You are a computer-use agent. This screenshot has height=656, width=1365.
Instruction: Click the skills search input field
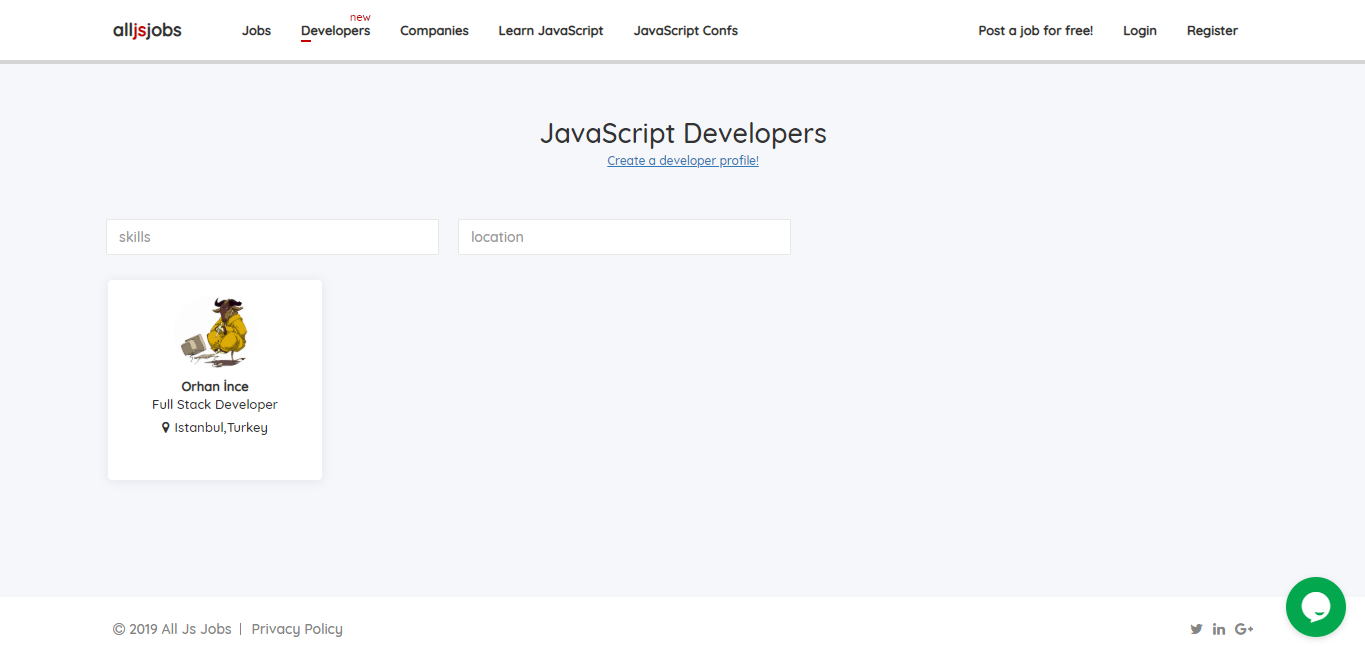[272, 237]
